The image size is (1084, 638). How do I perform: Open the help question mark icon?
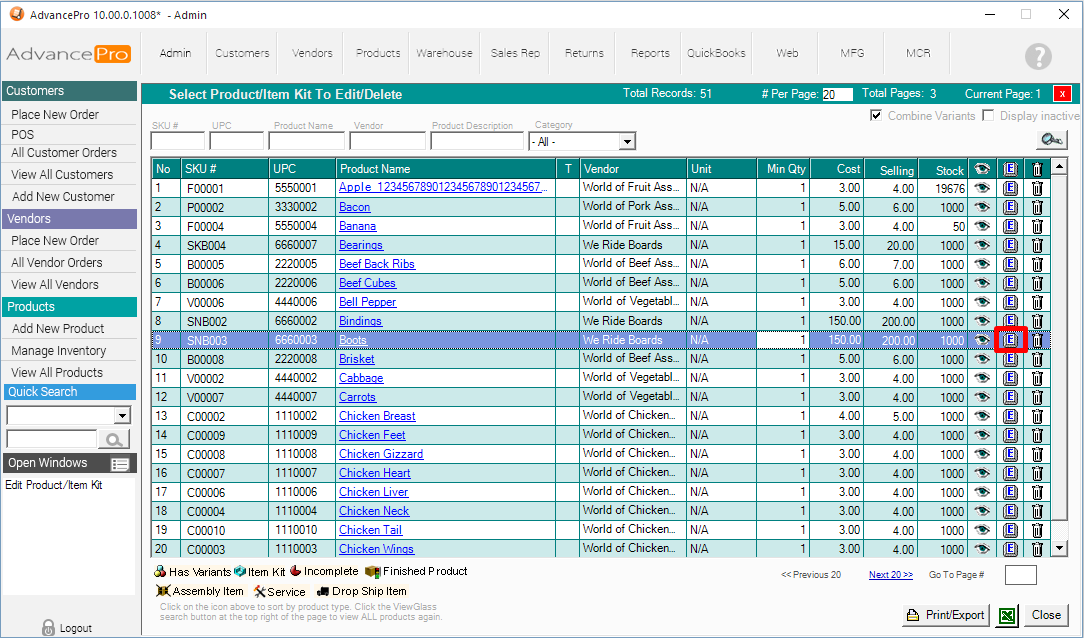(1039, 57)
